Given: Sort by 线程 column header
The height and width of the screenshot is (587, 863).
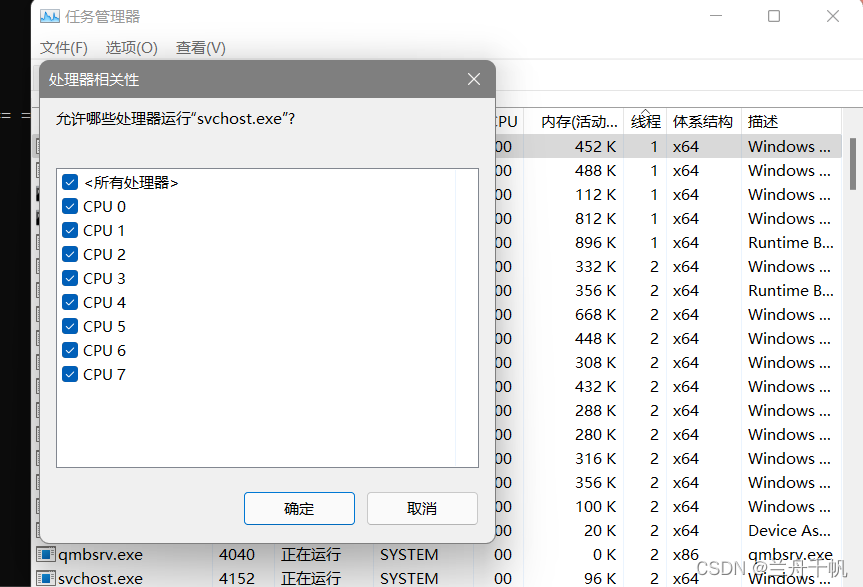Looking at the screenshot, I should click(645, 121).
